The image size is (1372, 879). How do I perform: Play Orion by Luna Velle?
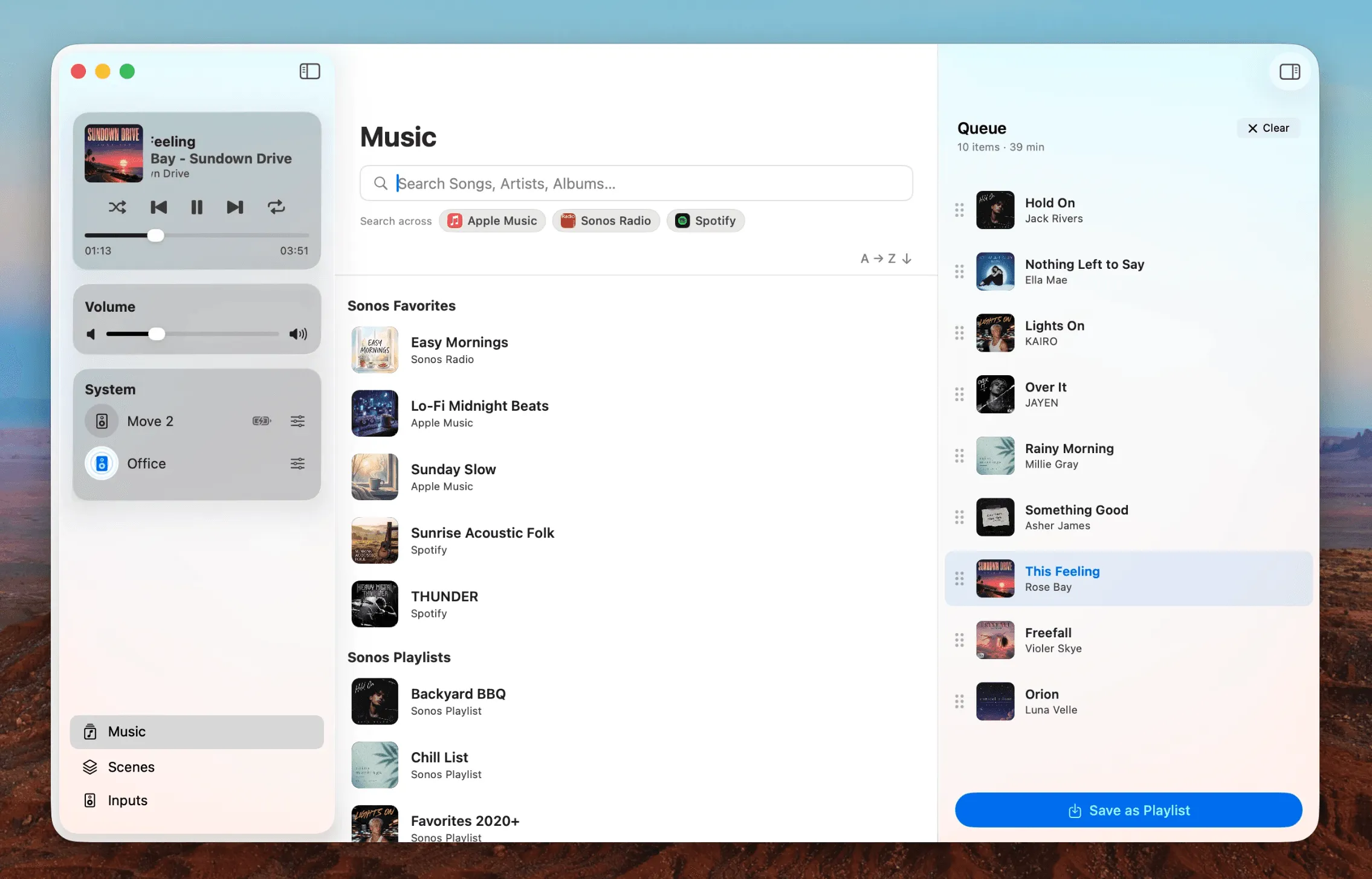click(x=1128, y=701)
